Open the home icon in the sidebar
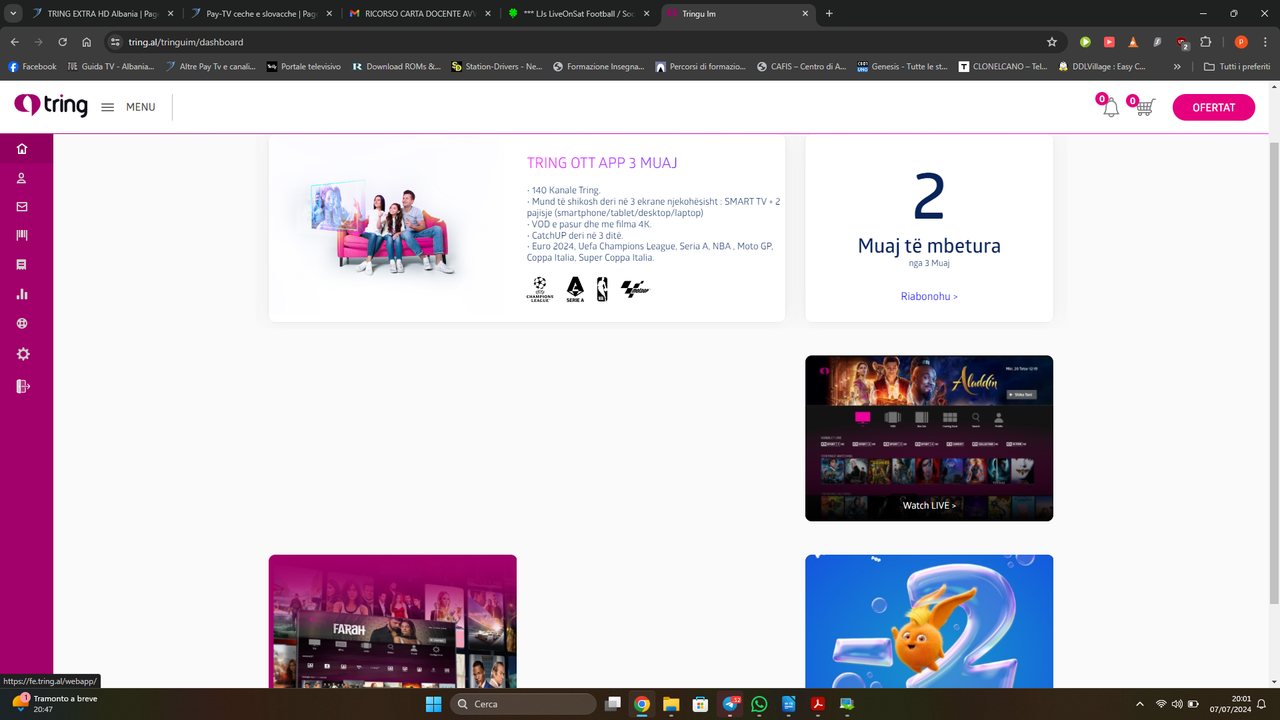Screen dimensions: 1280x720 click(x=22, y=149)
